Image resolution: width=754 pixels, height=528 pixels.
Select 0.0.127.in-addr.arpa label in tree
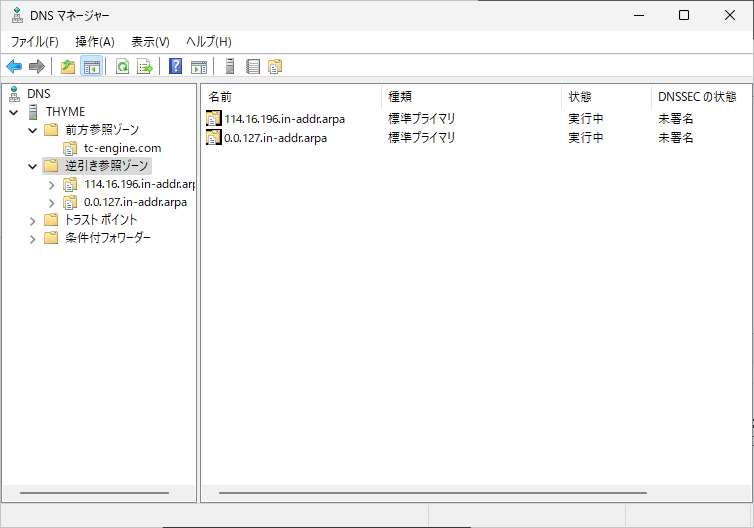coord(135,202)
